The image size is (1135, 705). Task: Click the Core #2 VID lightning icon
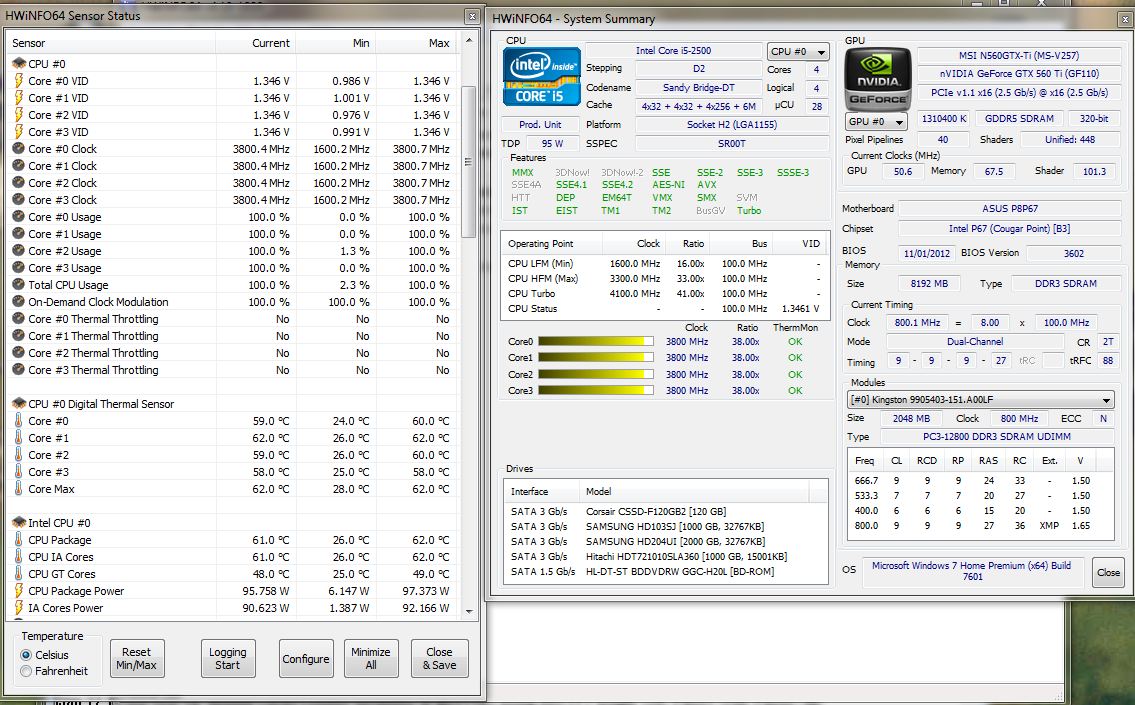19,114
